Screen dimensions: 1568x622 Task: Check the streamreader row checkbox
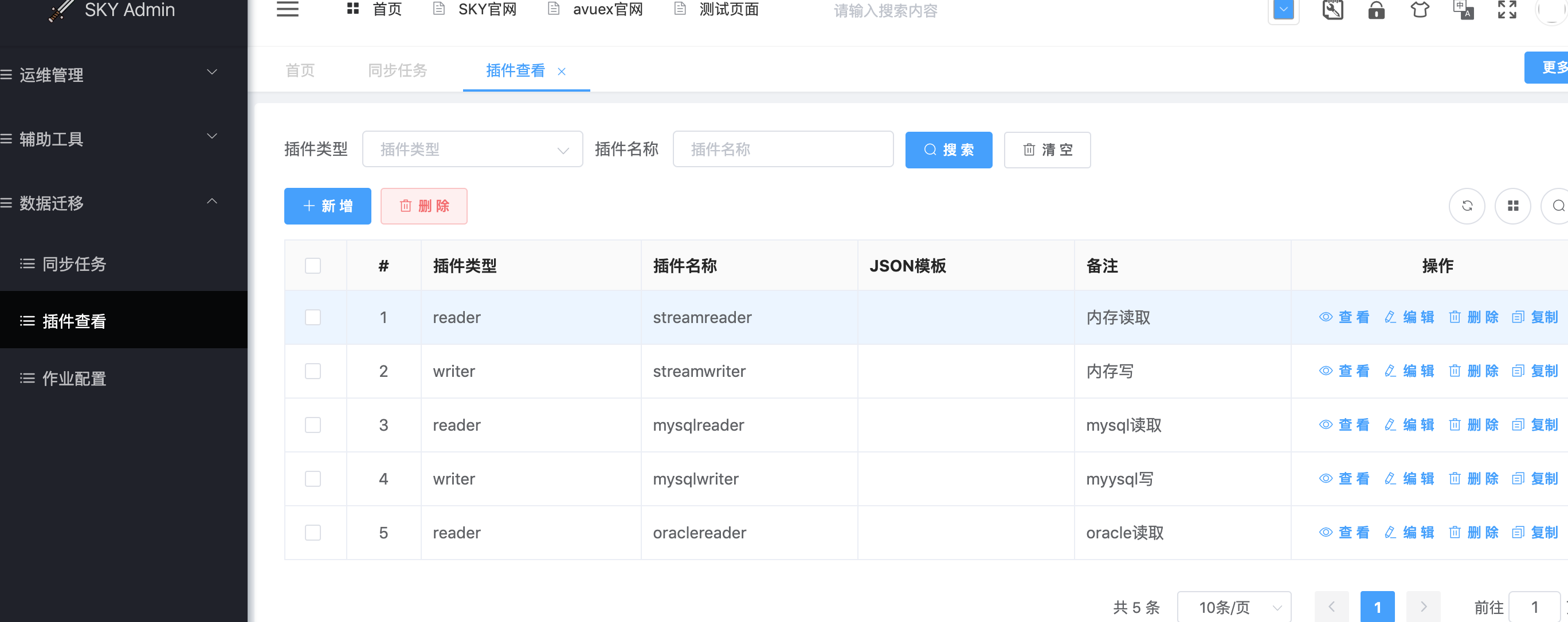[313, 317]
